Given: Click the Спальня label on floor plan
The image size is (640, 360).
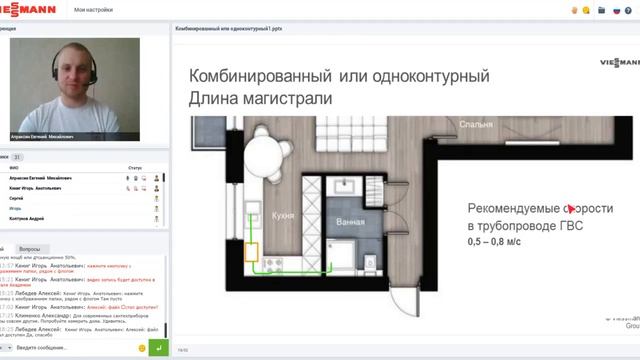Looking at the screenshot, I should pyautogui.click(x=476, y=124).
